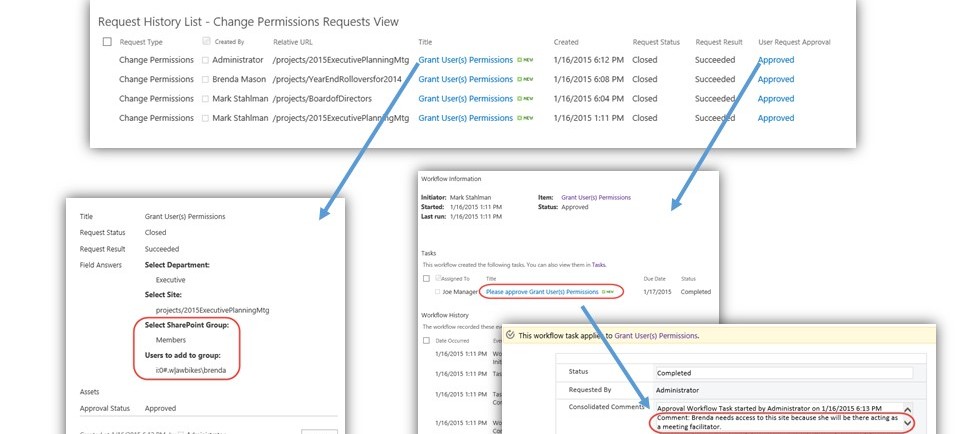Select the /projects/BoardofDirectors URL cell
The width and height of the screenshot is (960, 434).
(322, 99)
